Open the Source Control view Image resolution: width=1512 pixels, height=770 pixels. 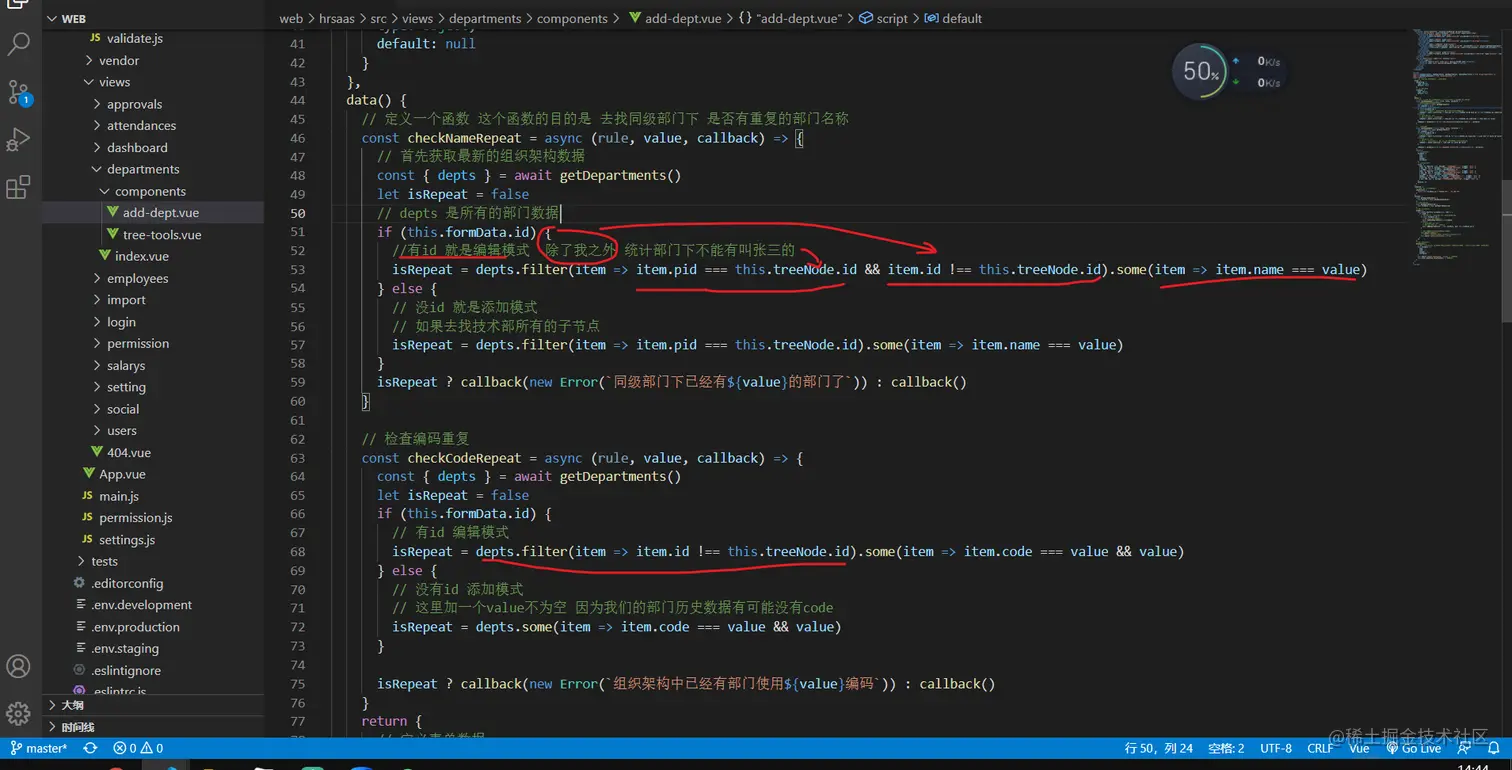[19, 92]
